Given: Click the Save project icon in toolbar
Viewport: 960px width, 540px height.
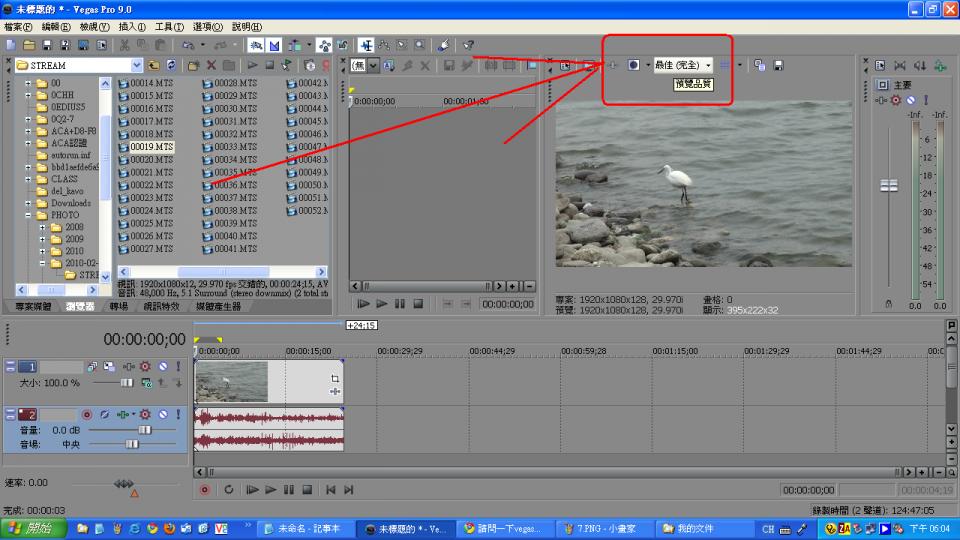Looking at the screenshot, I should pyautogui.click(x=47, y=46).
